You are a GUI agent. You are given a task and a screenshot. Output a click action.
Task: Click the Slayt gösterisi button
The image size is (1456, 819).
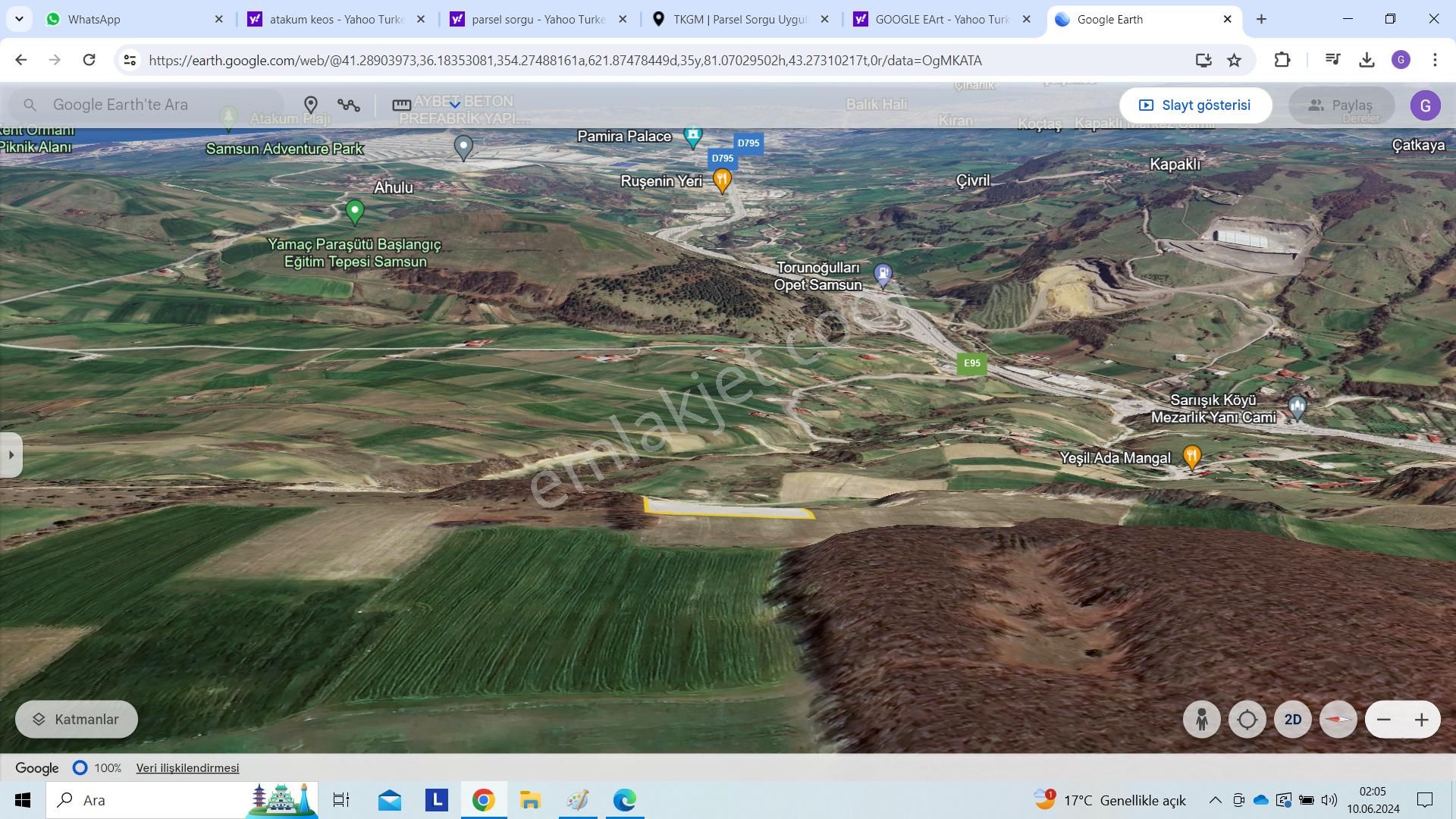point(1195,105)
